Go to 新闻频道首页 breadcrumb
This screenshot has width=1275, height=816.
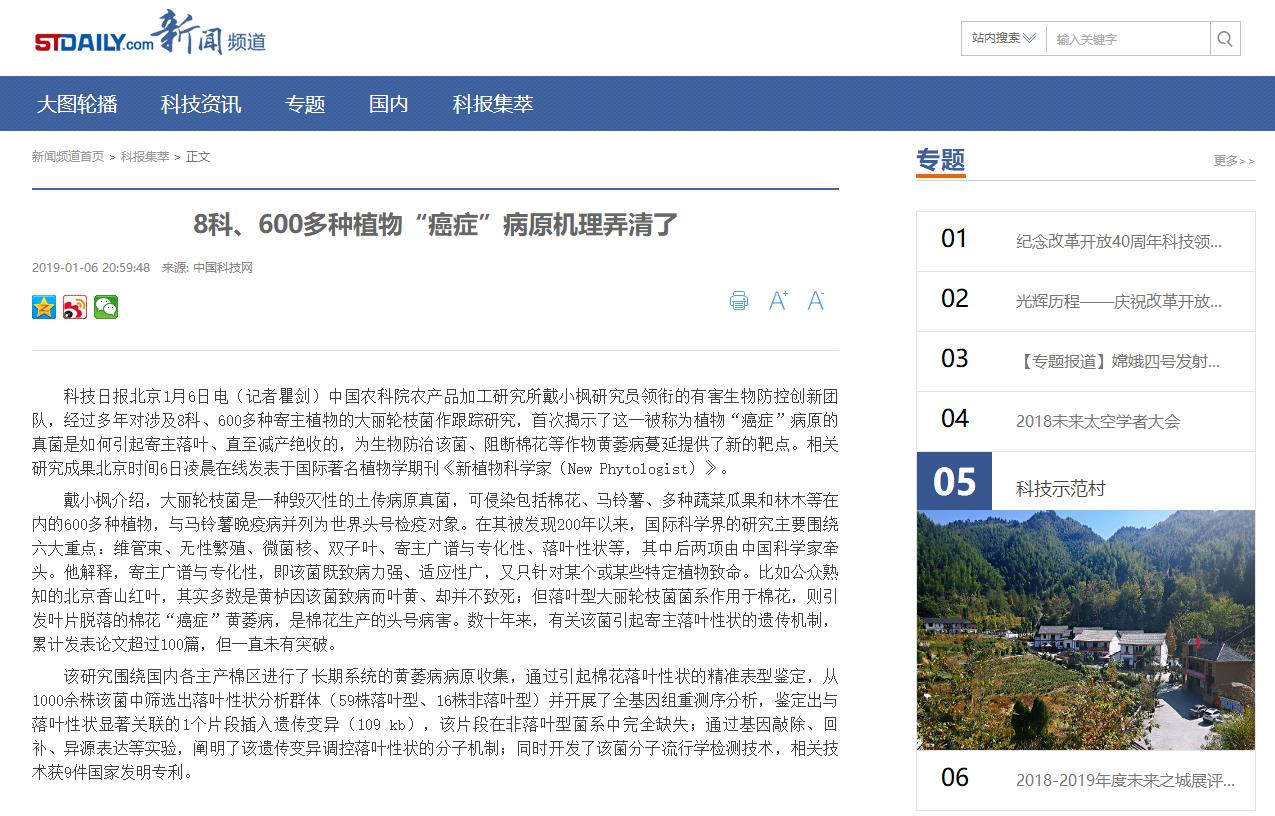68,157
